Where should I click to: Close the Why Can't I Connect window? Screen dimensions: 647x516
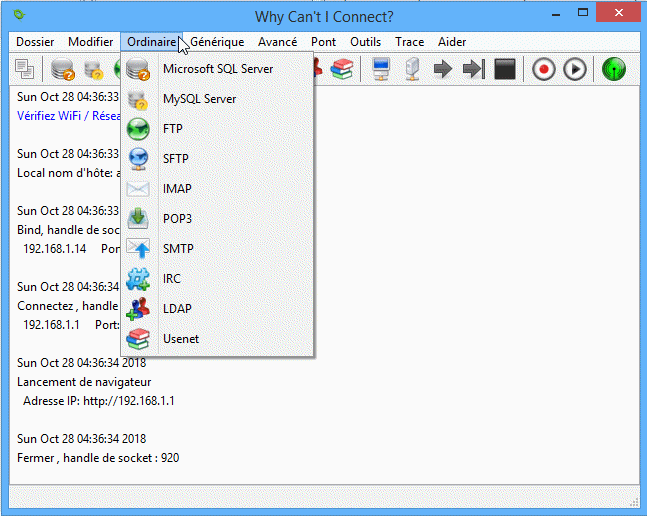point(619,12)
